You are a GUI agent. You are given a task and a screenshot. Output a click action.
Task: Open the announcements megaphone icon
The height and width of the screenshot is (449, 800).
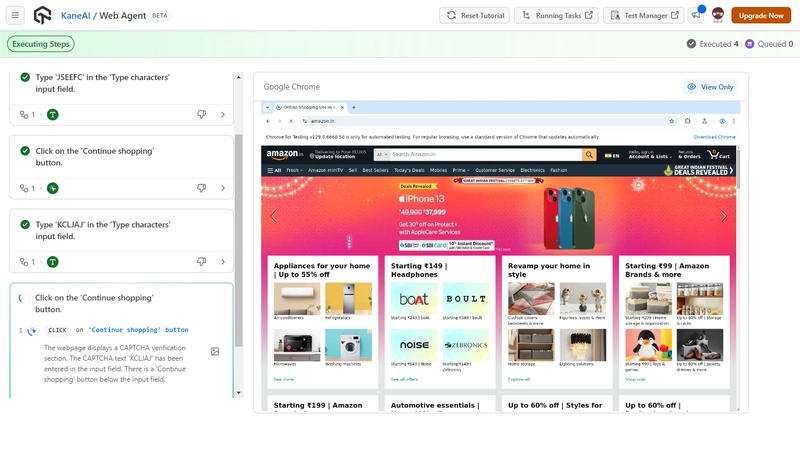tap(696, 15)
